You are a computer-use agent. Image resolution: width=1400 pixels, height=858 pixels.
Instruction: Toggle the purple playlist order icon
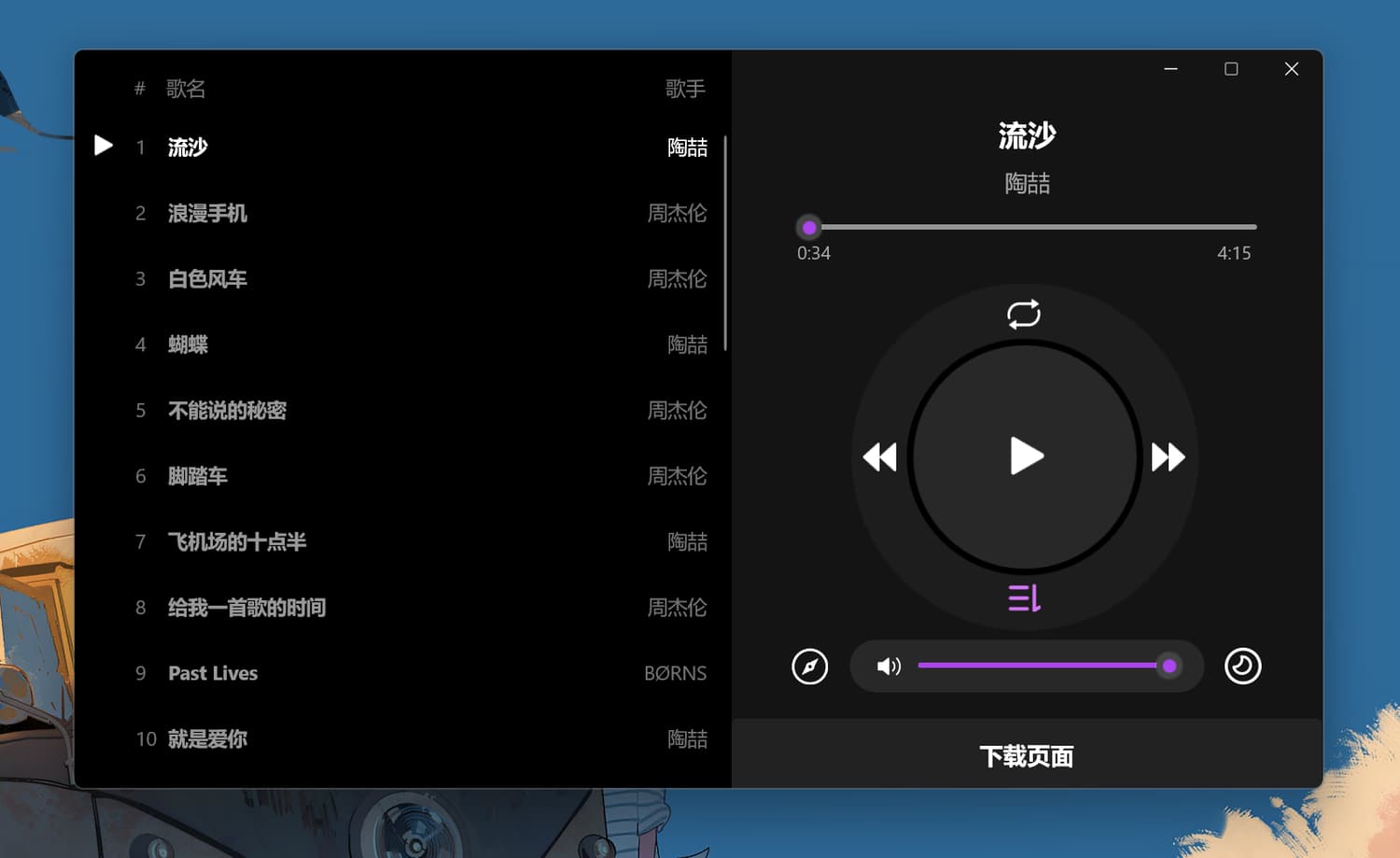click(1024, 598)
